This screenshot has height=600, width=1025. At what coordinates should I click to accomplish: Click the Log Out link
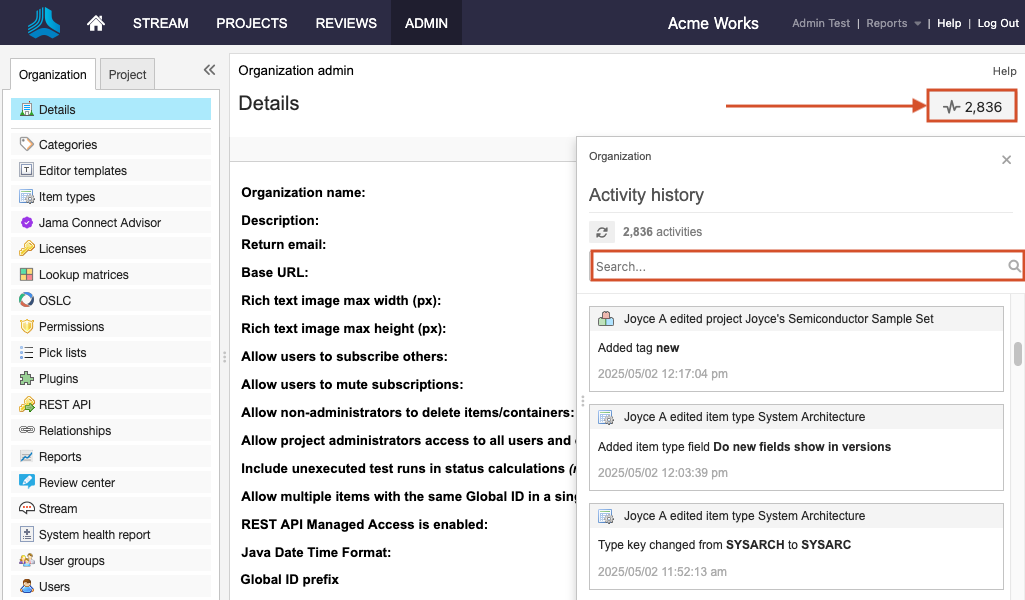(x=997, y=23)
